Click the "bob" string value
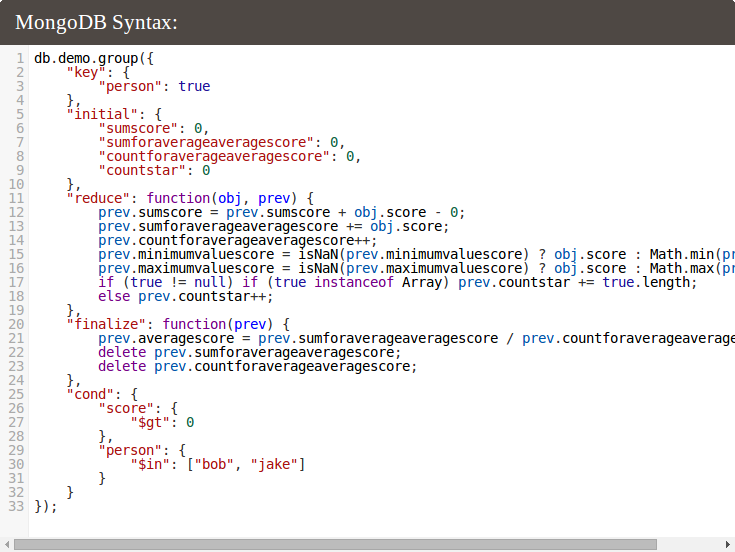 coord(218,464)
